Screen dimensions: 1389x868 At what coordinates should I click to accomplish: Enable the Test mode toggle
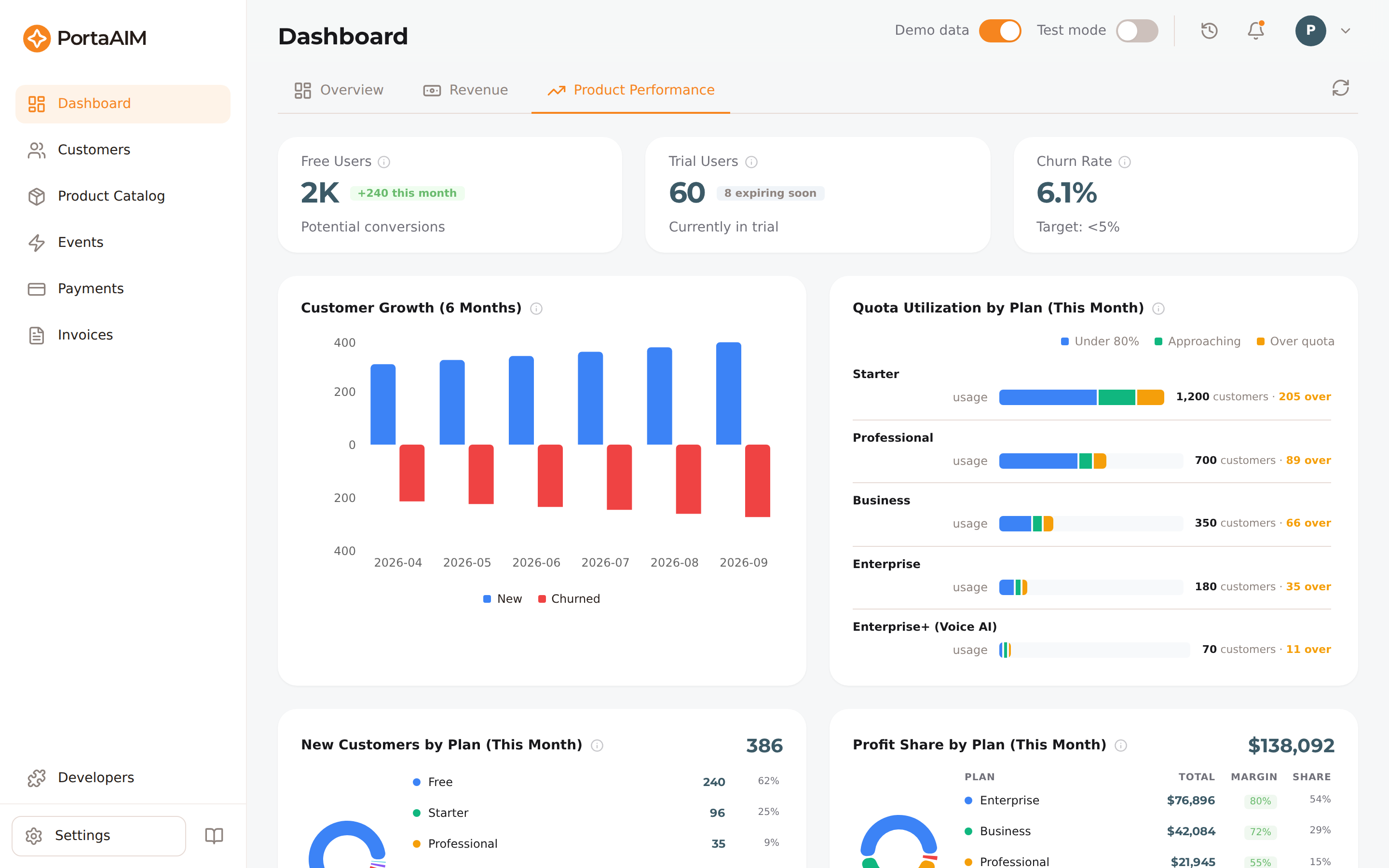1136,30
